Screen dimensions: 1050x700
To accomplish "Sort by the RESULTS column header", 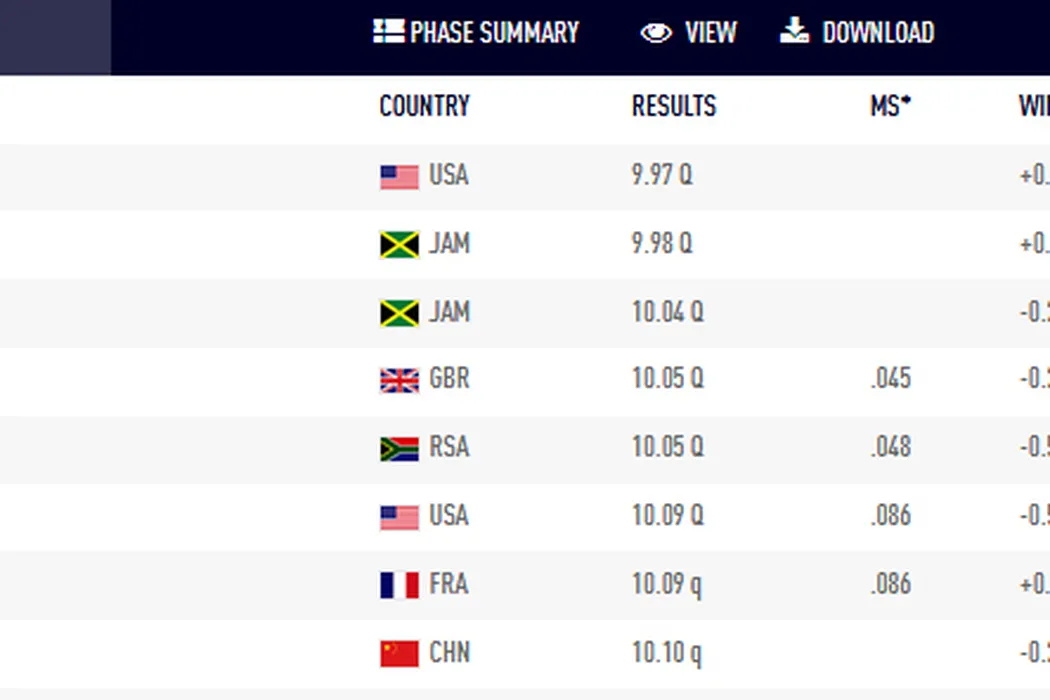I will pyautogui.click(x=673, y=106).
